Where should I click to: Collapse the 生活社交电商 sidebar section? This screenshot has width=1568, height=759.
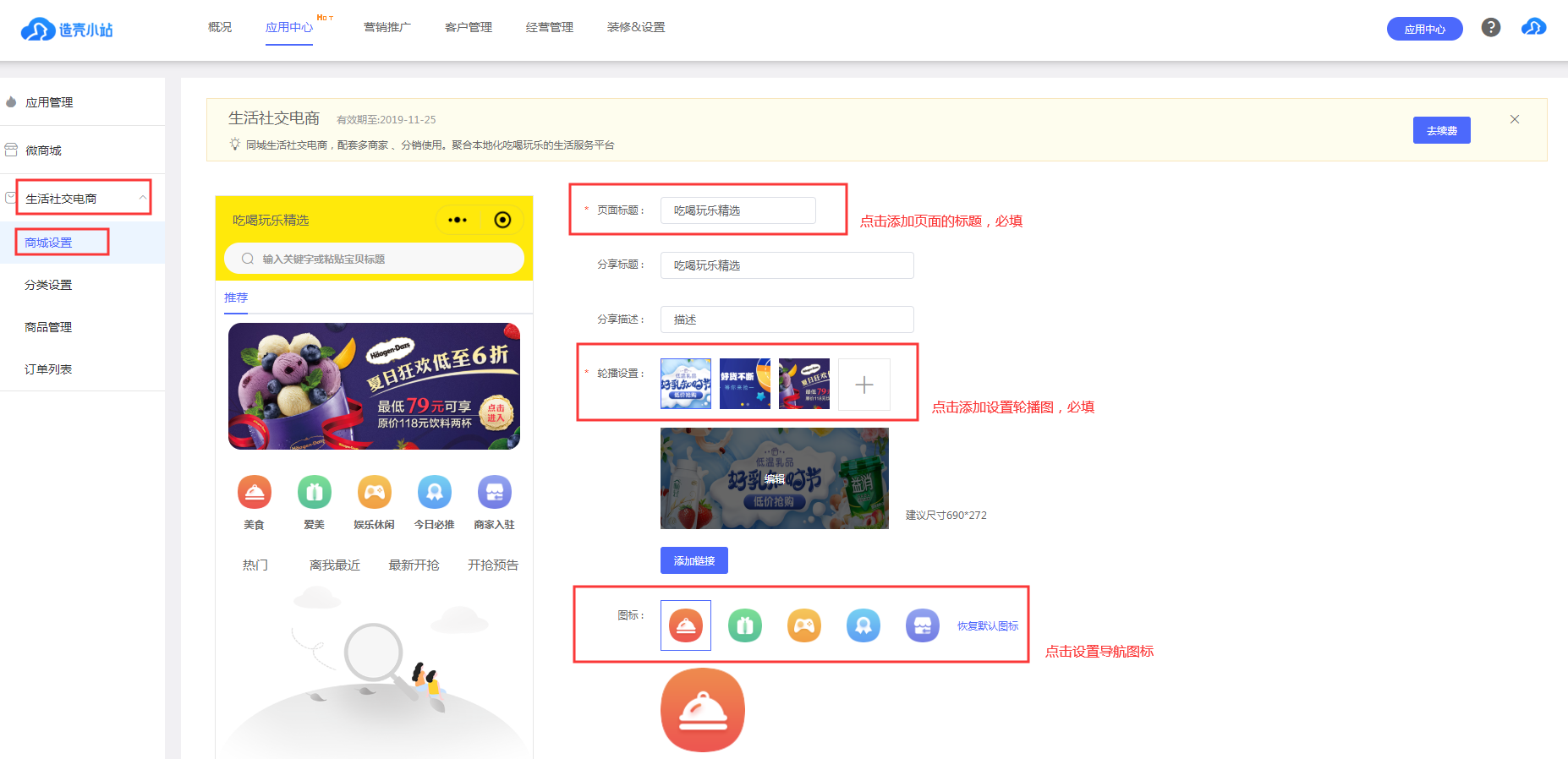point(143,198)
